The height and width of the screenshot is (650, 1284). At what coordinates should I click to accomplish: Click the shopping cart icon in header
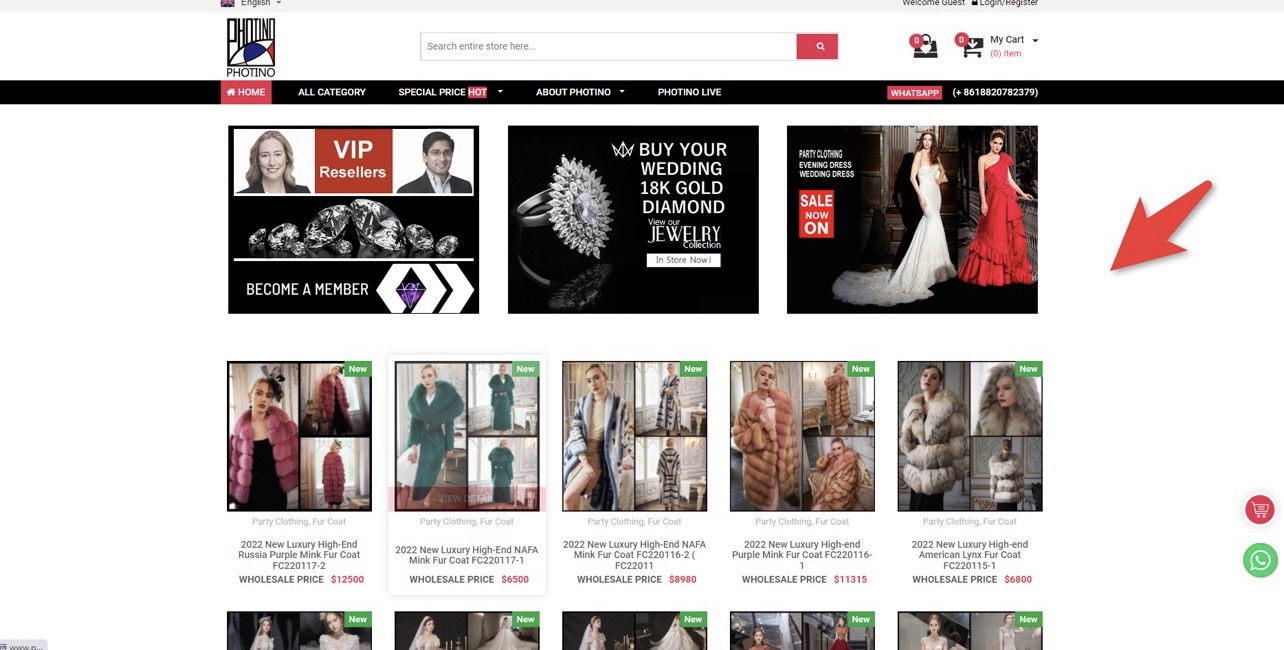pos(970,46)
